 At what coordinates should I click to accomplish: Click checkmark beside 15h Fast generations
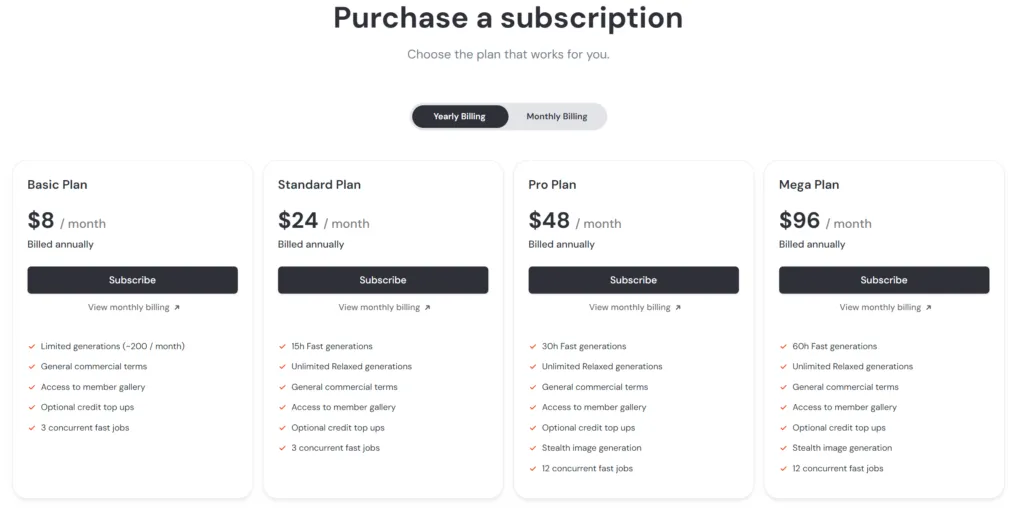[282, 347]
